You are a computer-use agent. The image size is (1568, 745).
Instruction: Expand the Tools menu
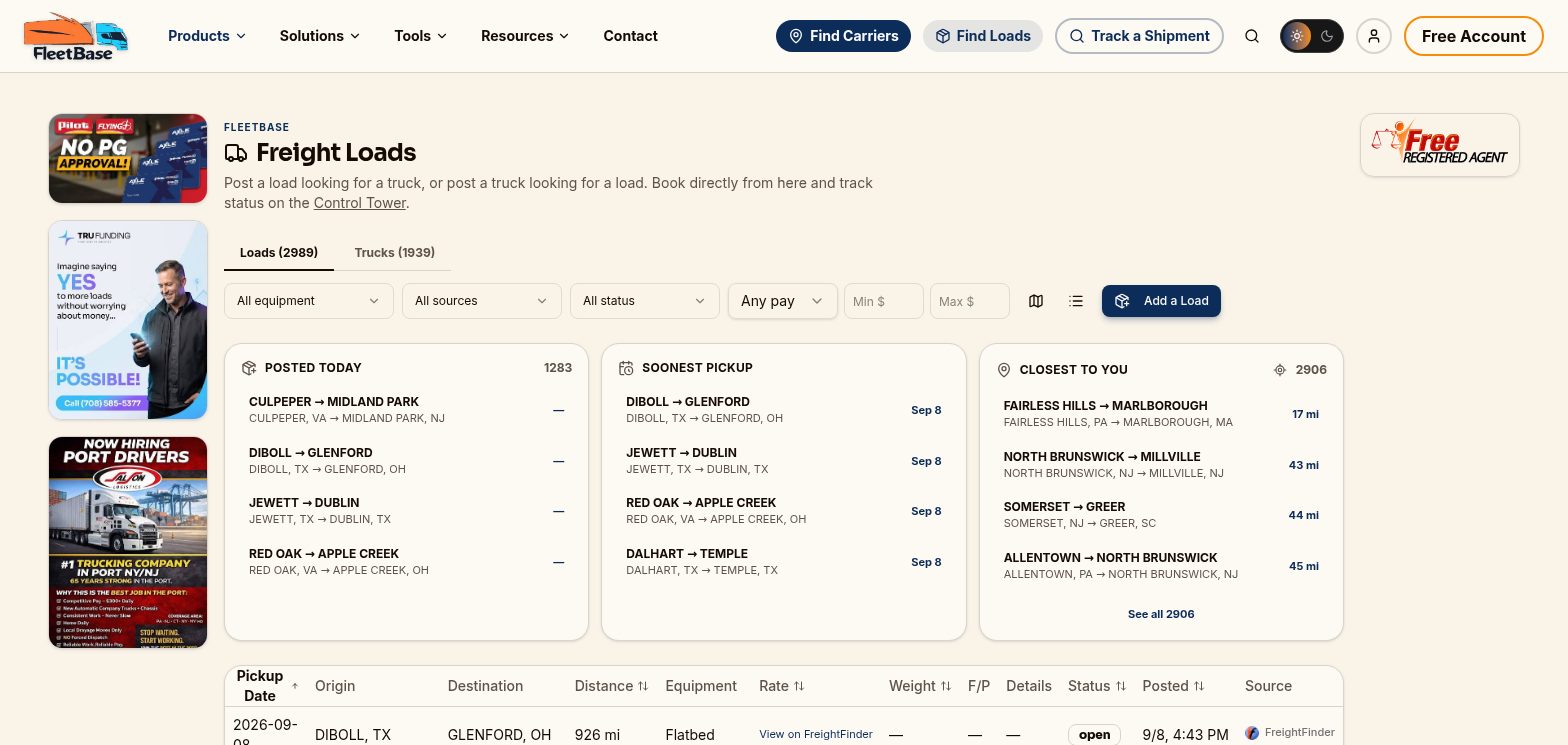421,36
